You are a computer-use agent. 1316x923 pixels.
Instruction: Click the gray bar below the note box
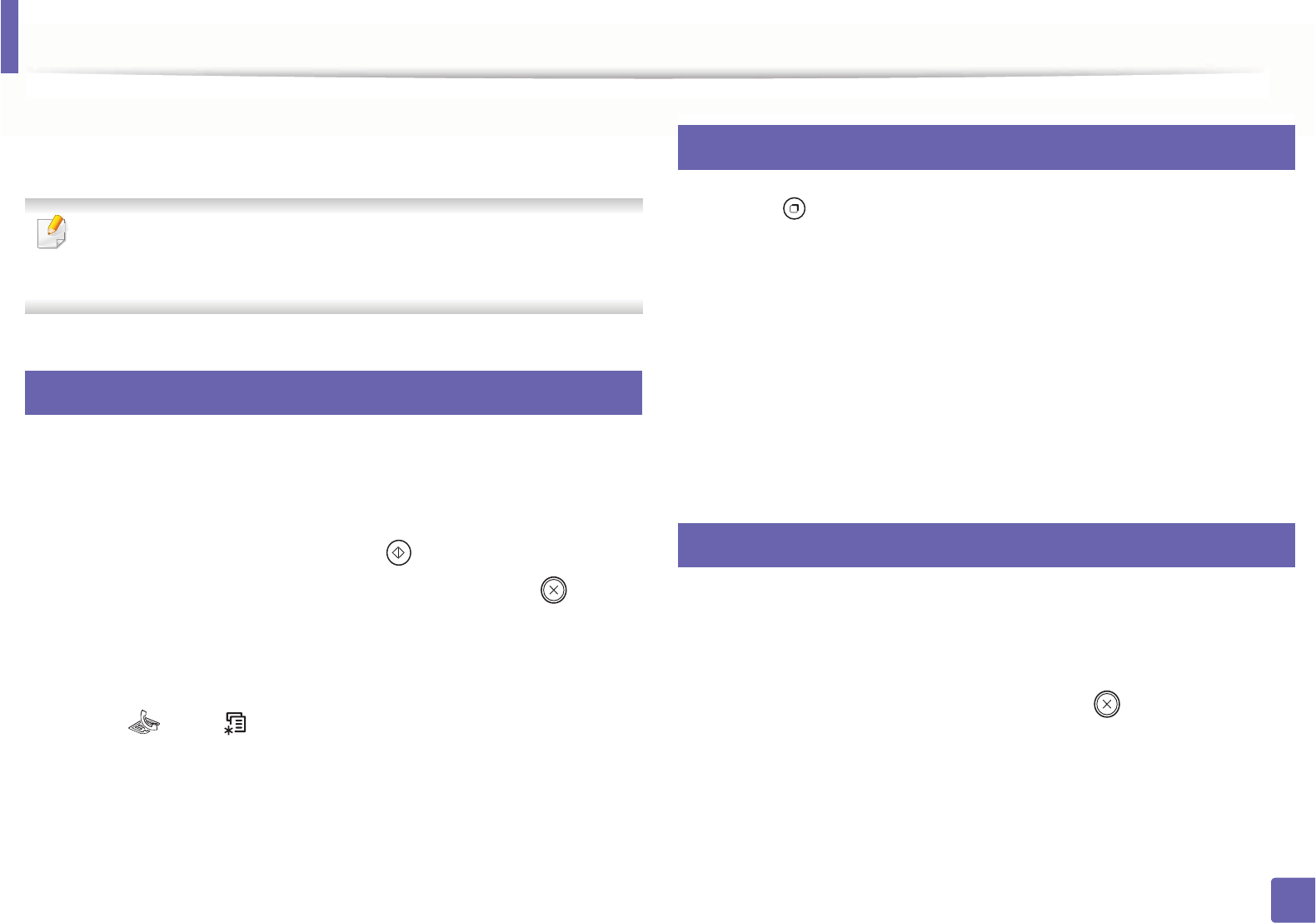tap(333, 307)
